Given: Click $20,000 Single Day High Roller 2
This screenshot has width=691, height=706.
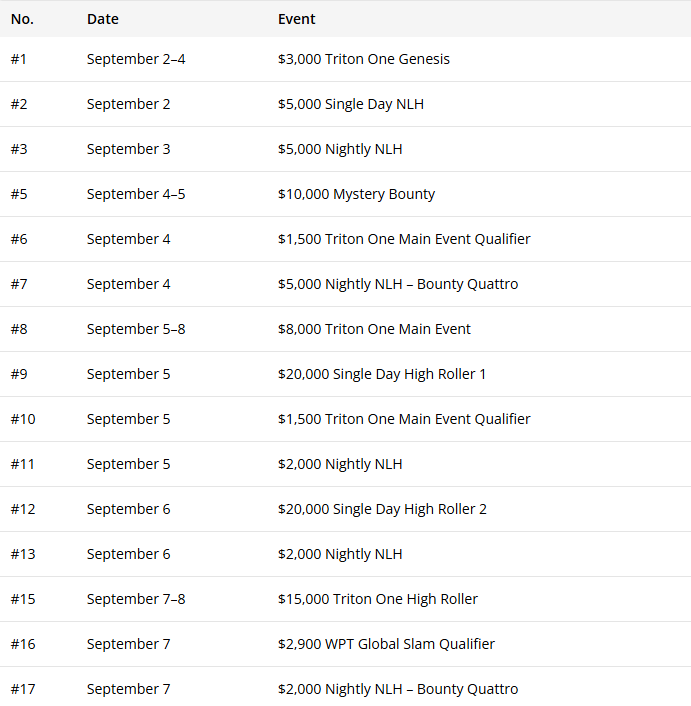Looking at the screenshot, I should coord(382,509).
